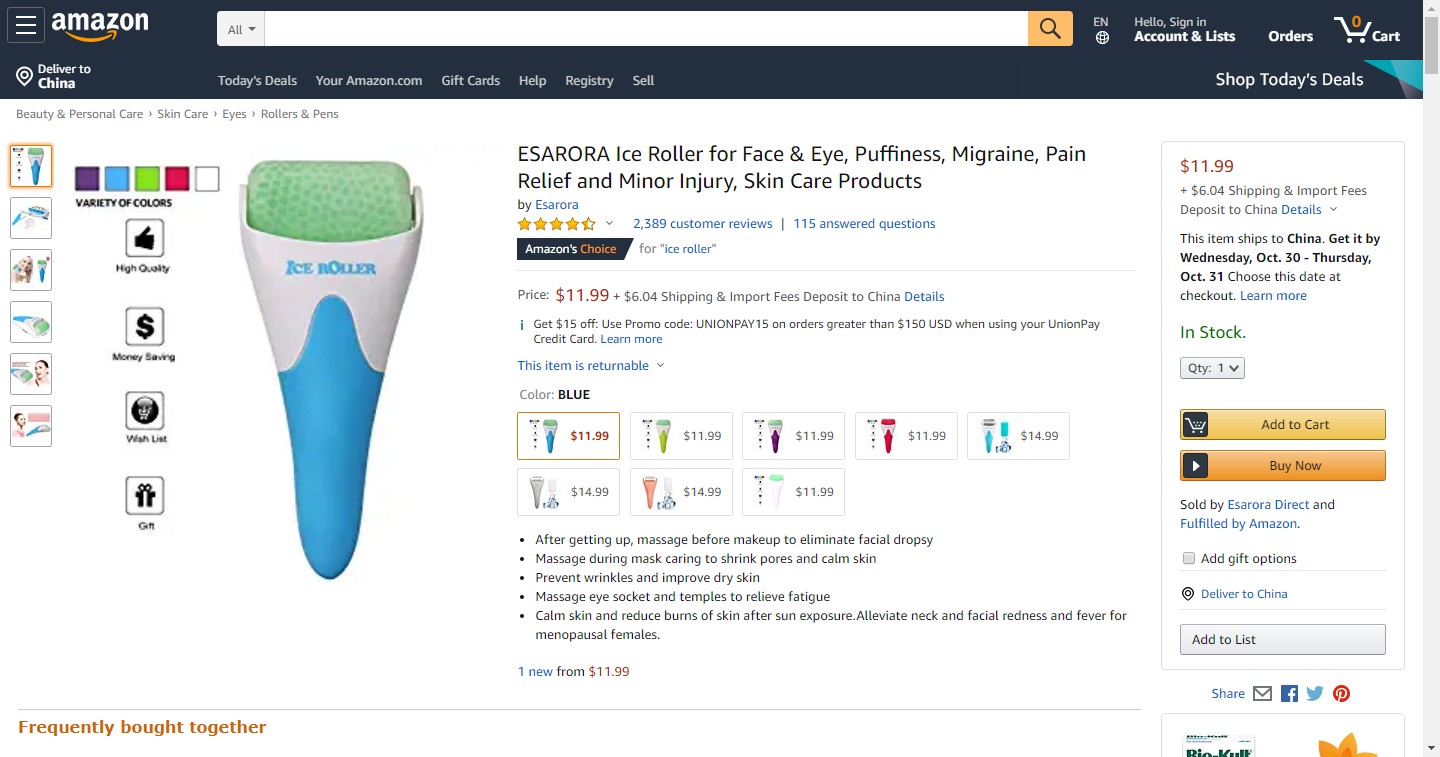
Task: Expand the This item is returnable details
Action: [x=590, y=366]
